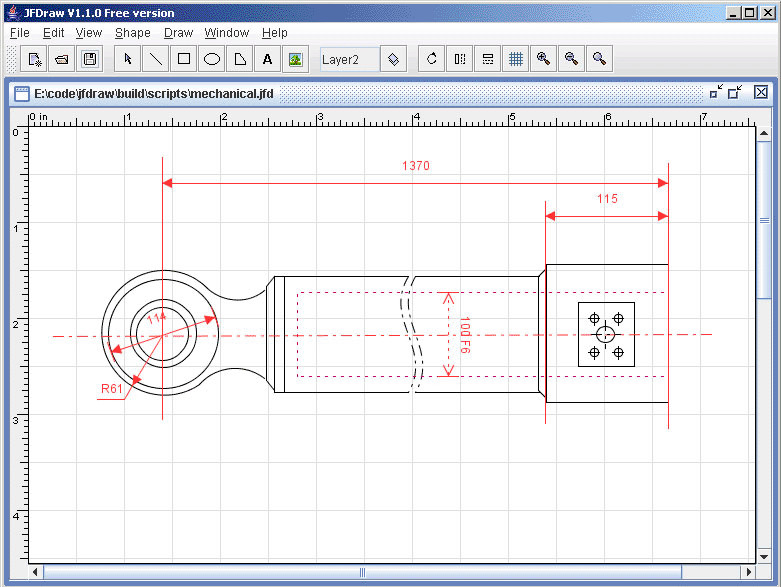
Task: Click the horizontal scrollbar thumb
Action: pyautogui.click(x=362, y=572)
